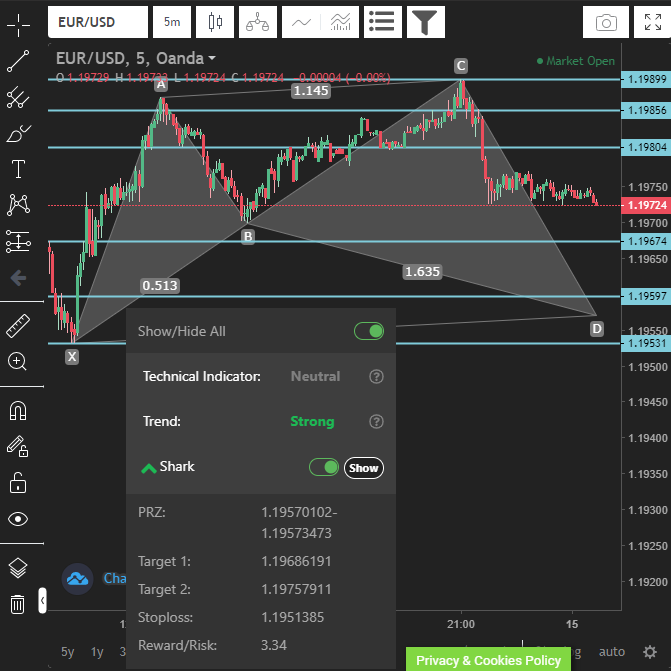Toggle the Show/Hide All switch
The width and height of the screenshot is (671, 671).
[369, 331]
